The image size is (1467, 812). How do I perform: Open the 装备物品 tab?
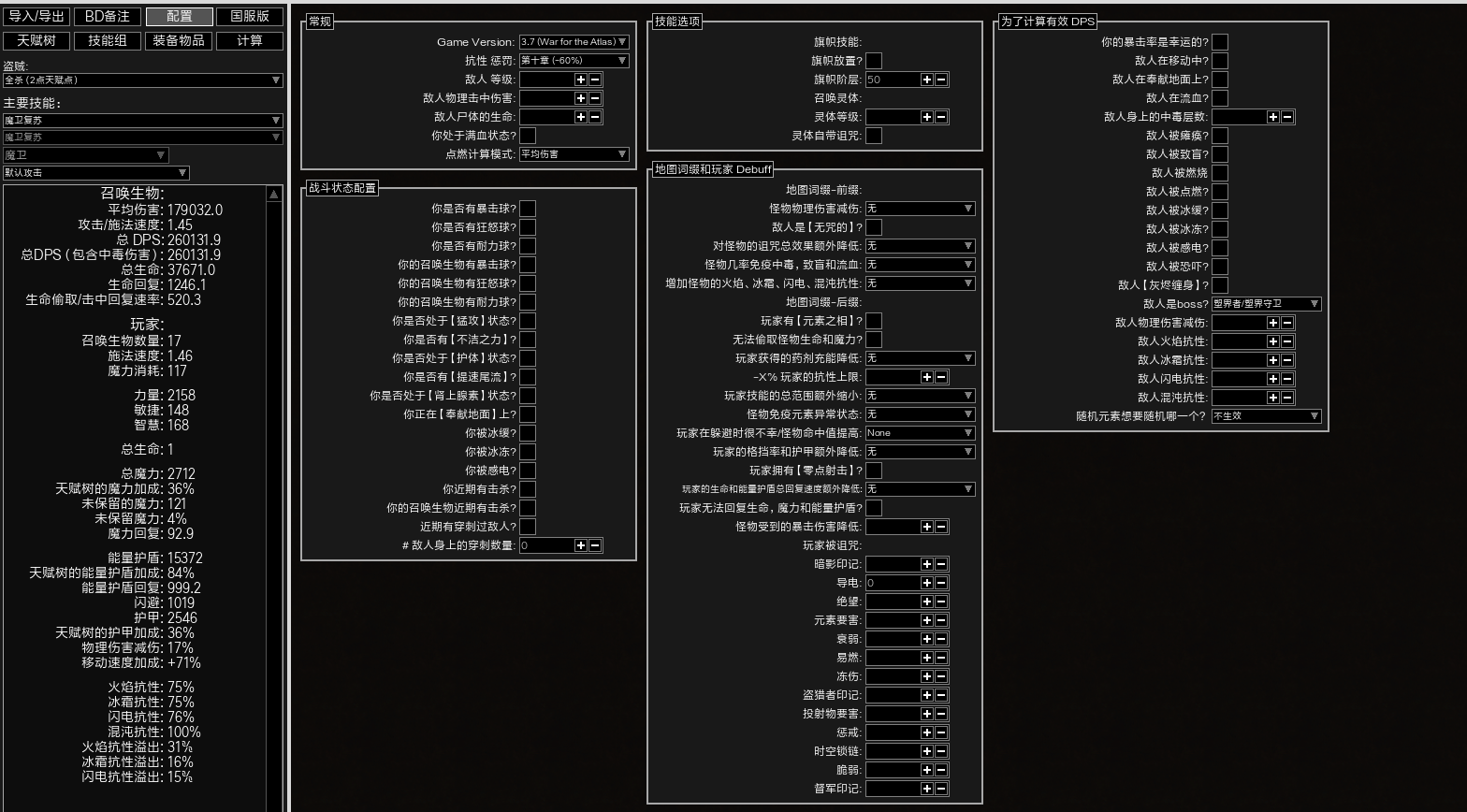click(x=179, y=40)
